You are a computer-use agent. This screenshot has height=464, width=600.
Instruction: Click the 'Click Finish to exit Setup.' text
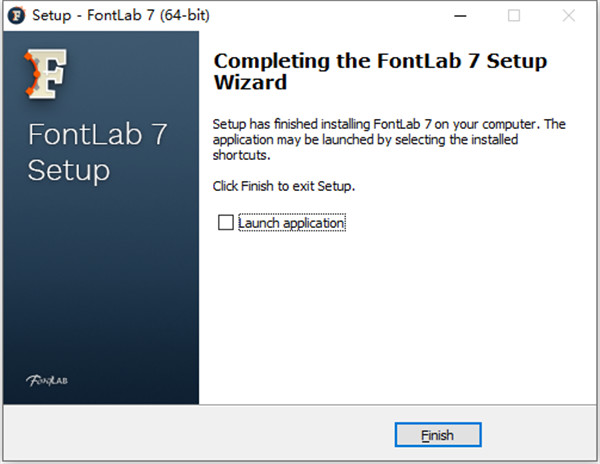(x=284, y=187)
